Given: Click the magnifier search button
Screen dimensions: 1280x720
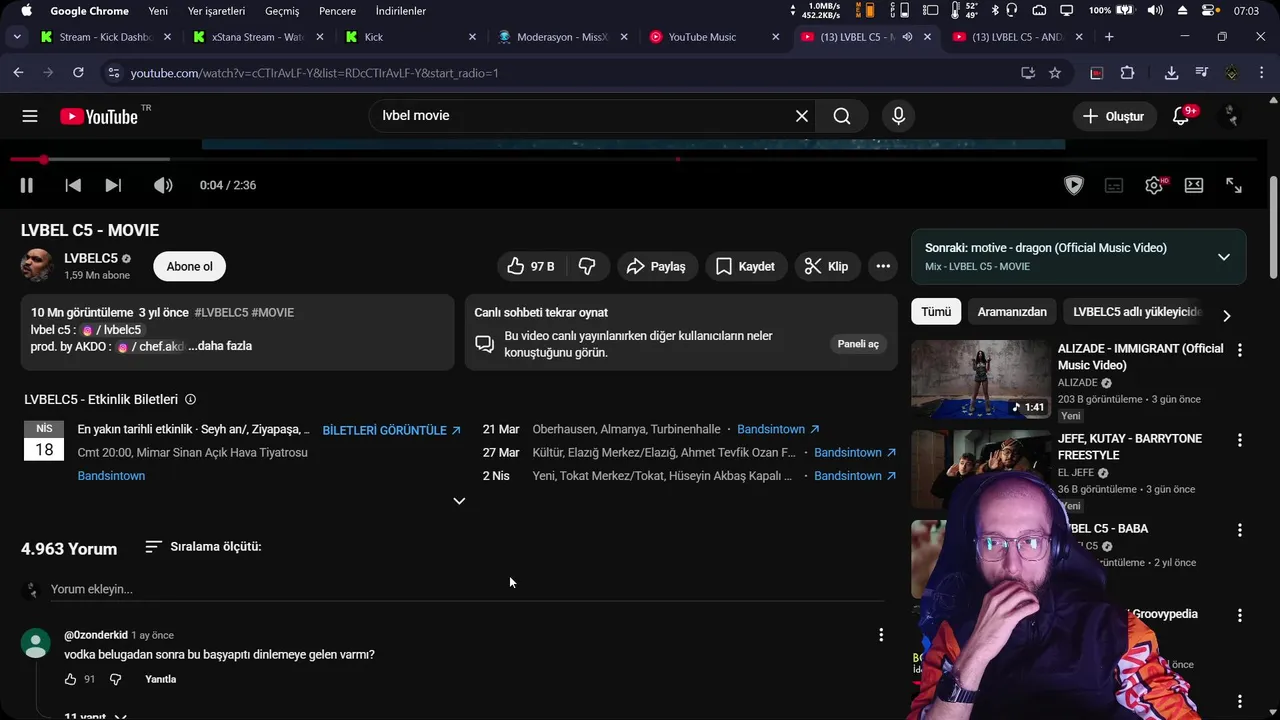Looking at the screenshot, I should [x=842, y=116].
